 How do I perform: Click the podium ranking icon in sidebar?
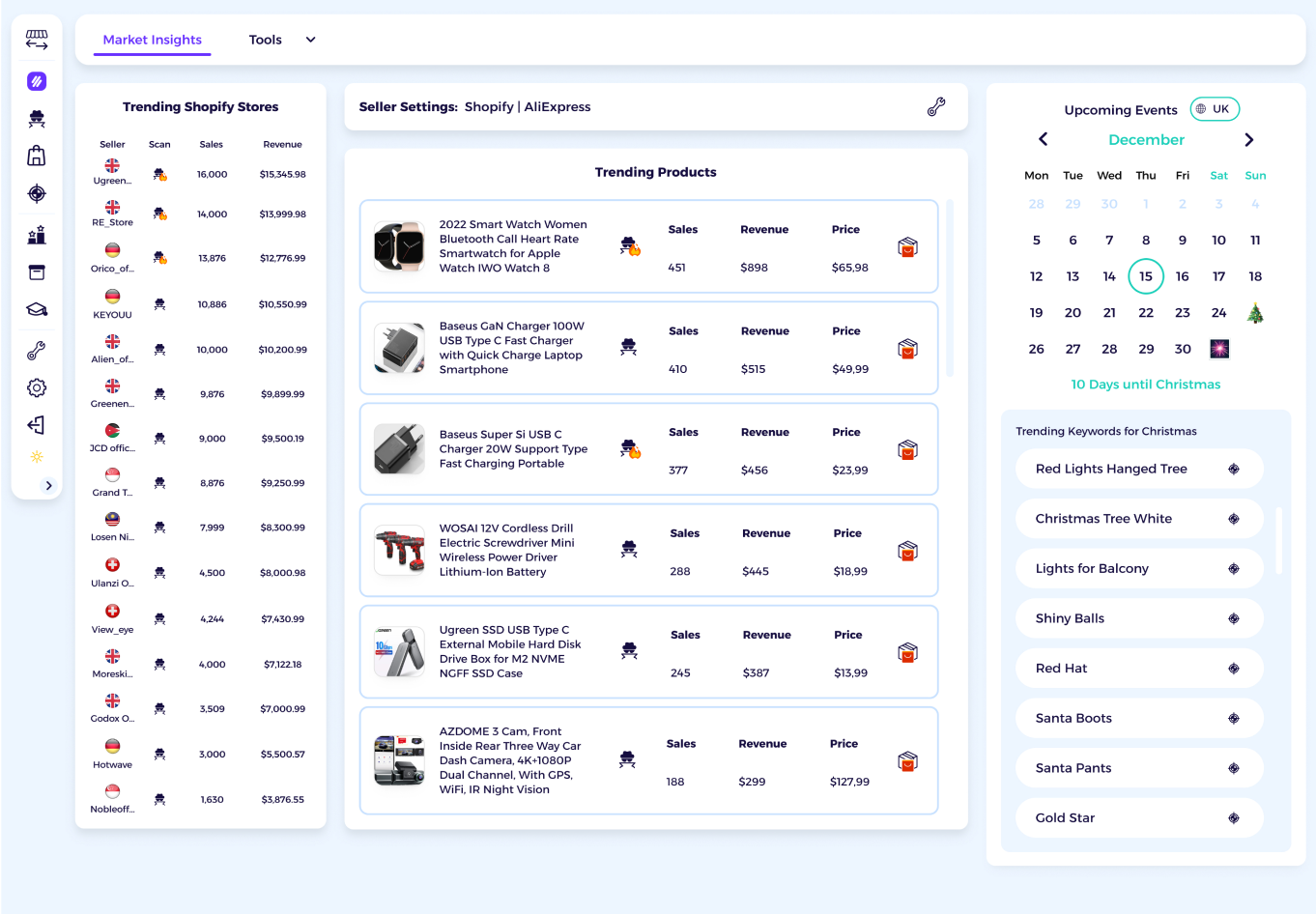[37, 234]
